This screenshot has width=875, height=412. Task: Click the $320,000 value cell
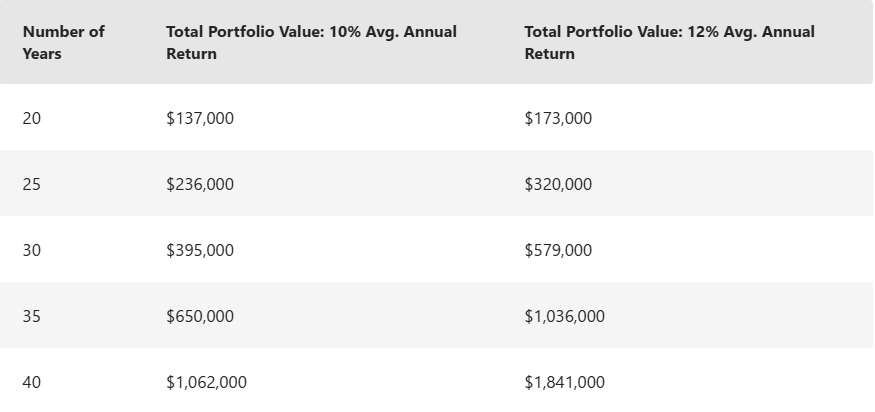point(558,184)
